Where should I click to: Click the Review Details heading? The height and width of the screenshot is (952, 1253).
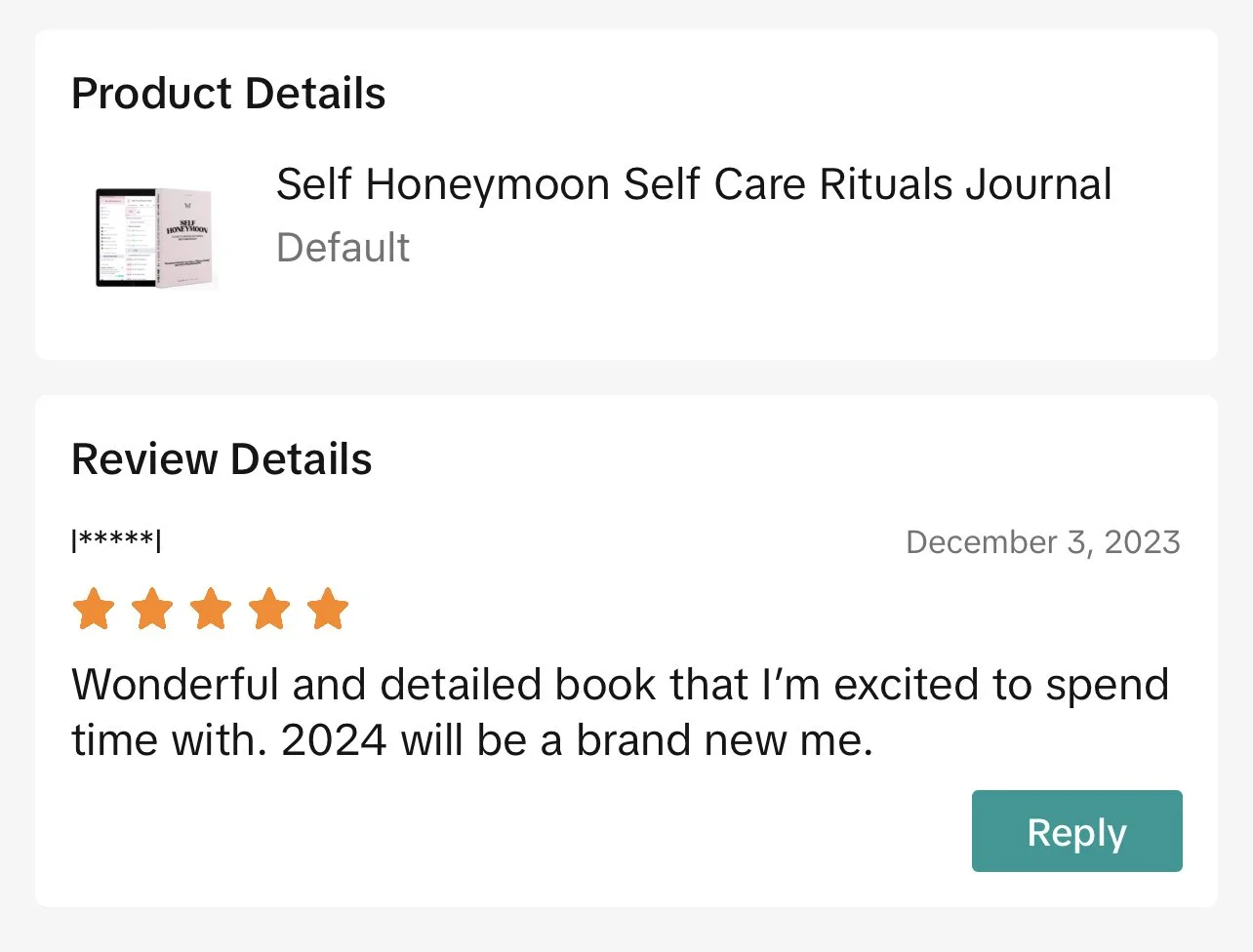point(222,459)
